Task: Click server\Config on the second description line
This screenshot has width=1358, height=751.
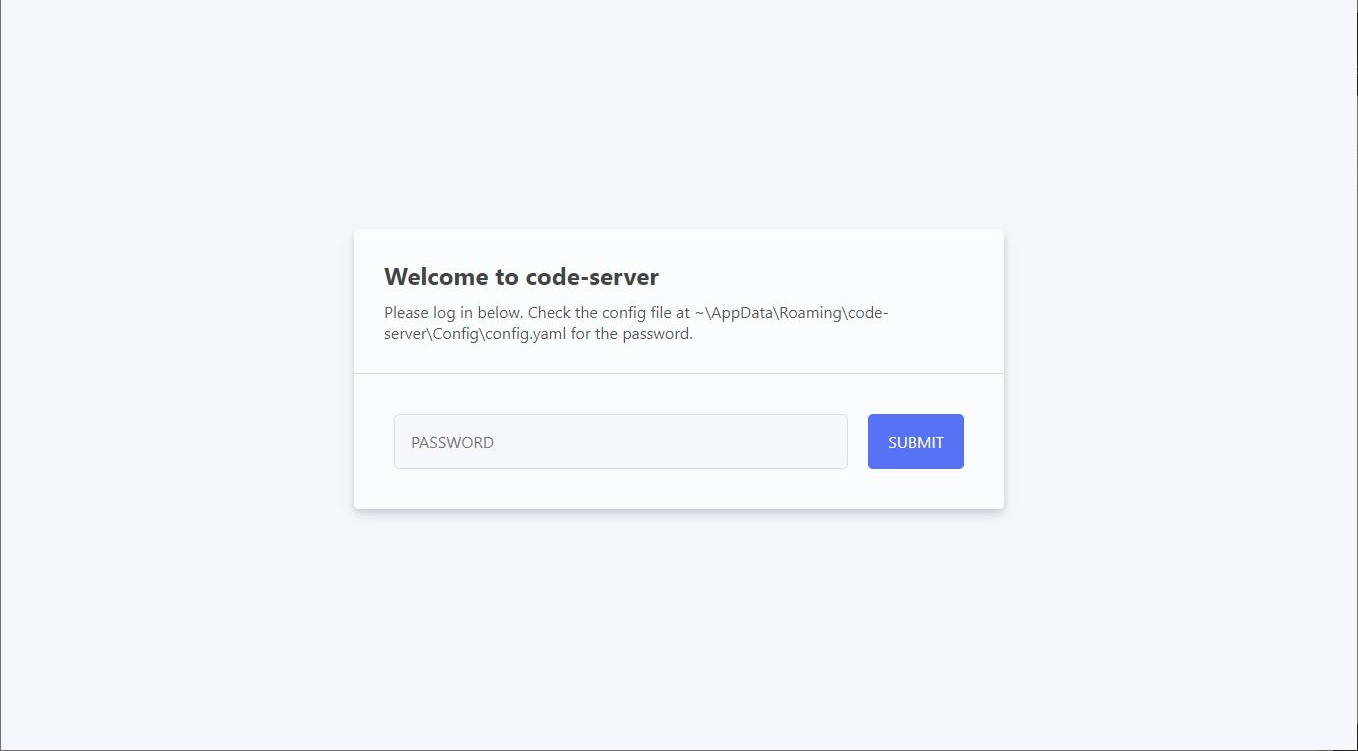Action: [x=432, y=334]
